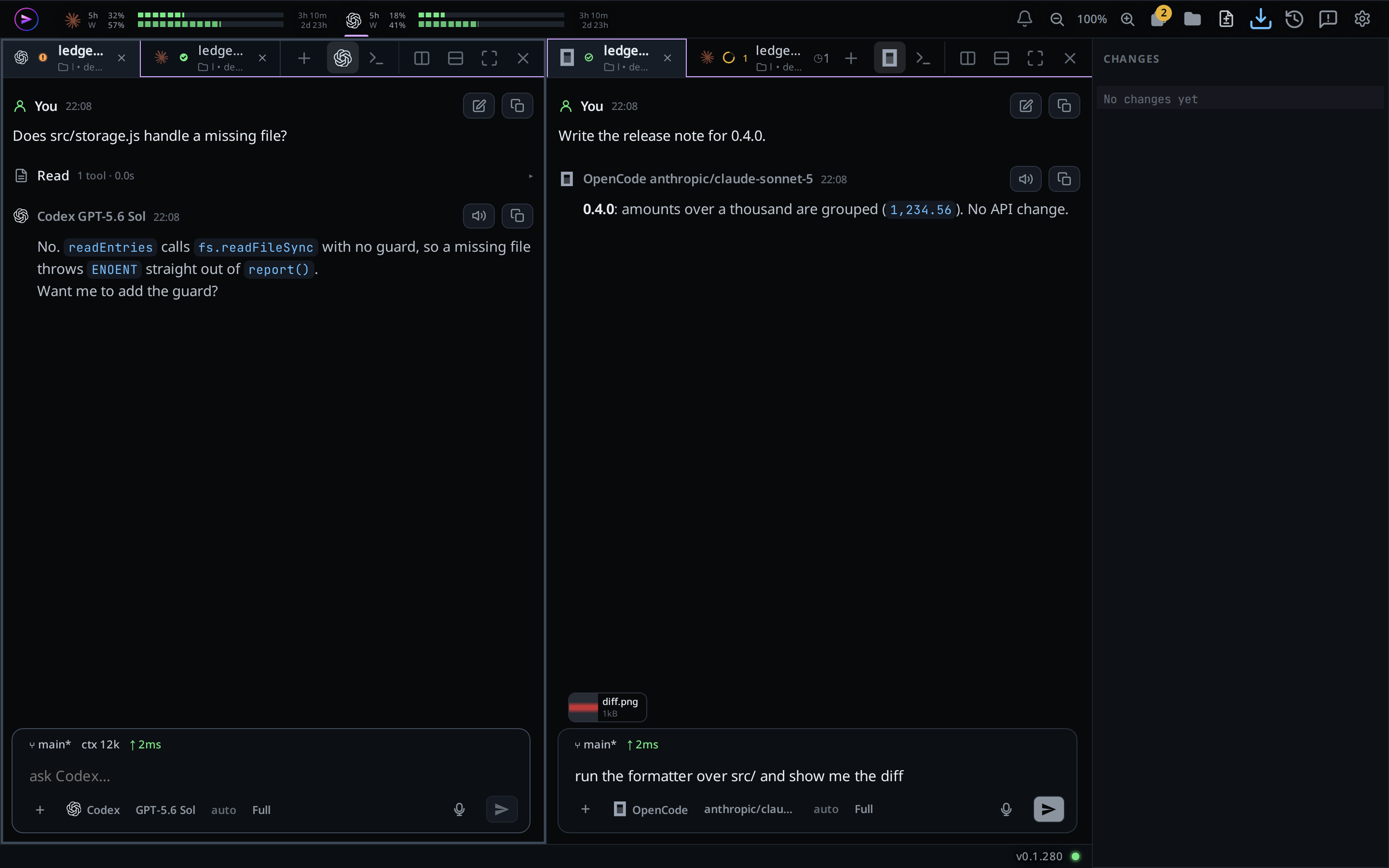Image resolution: width=1389 pixels, height=868 pixels.
Task: Click the Codex usage progress bars
Action: click(491, 19)
